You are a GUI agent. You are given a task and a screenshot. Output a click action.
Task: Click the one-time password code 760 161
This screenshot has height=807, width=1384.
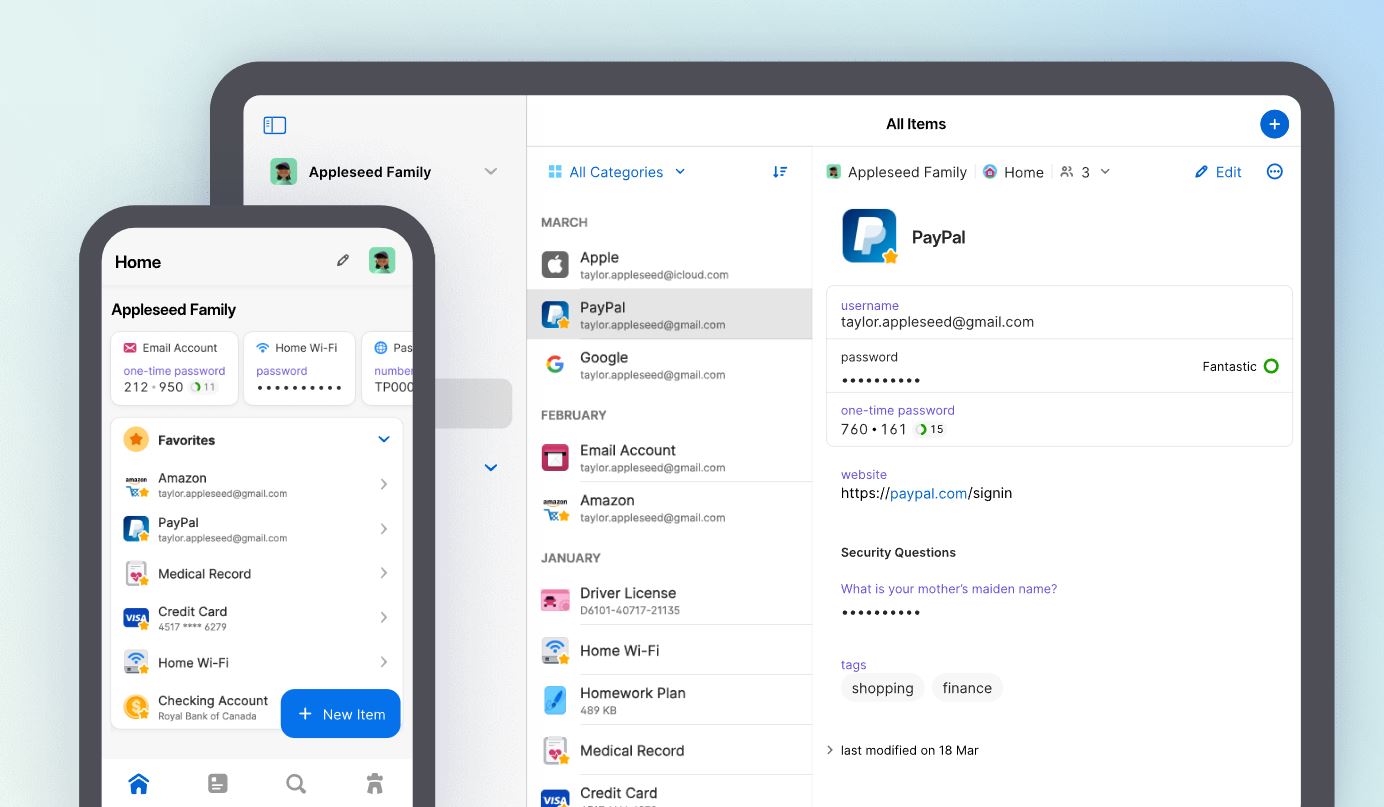[x=873, y=429]
